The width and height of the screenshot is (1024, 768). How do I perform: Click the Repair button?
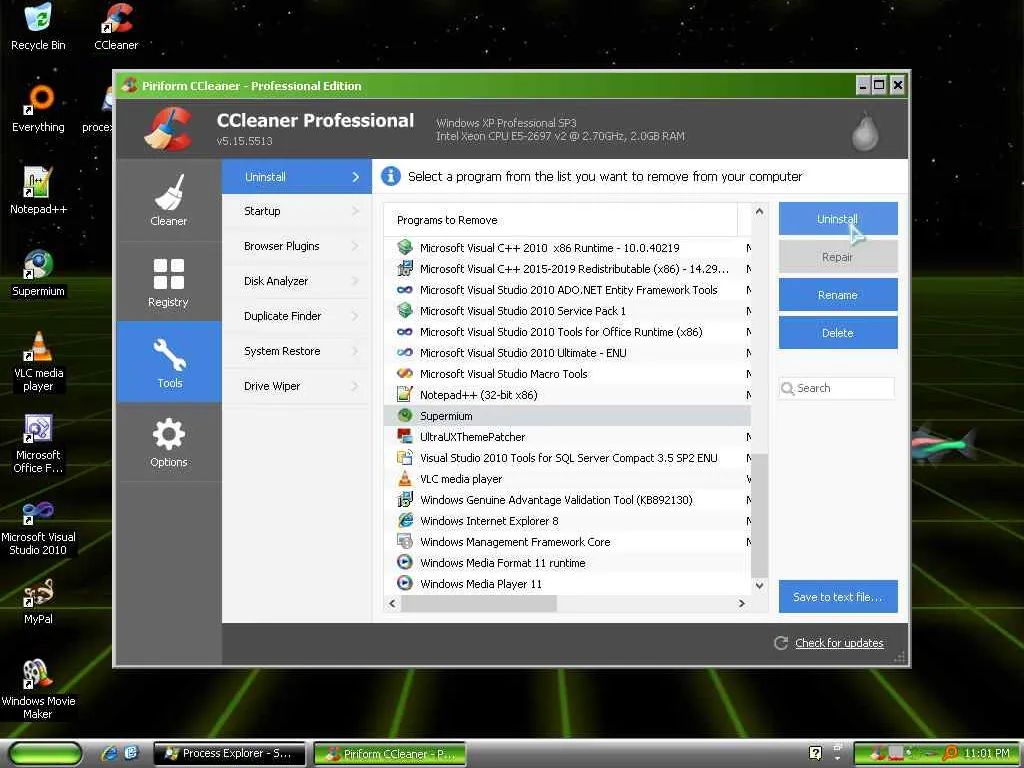tap(838, 257)
